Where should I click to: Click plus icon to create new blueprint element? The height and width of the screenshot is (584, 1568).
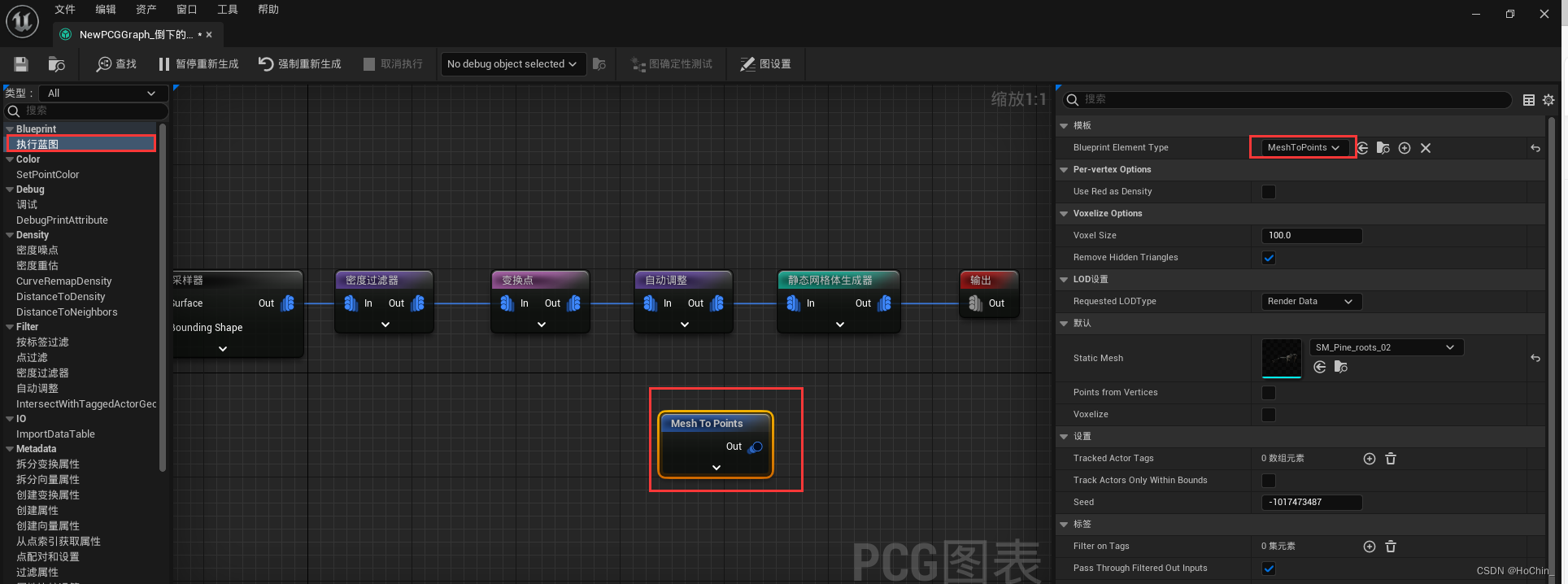pyautogui.click(x=1405, y=148)
